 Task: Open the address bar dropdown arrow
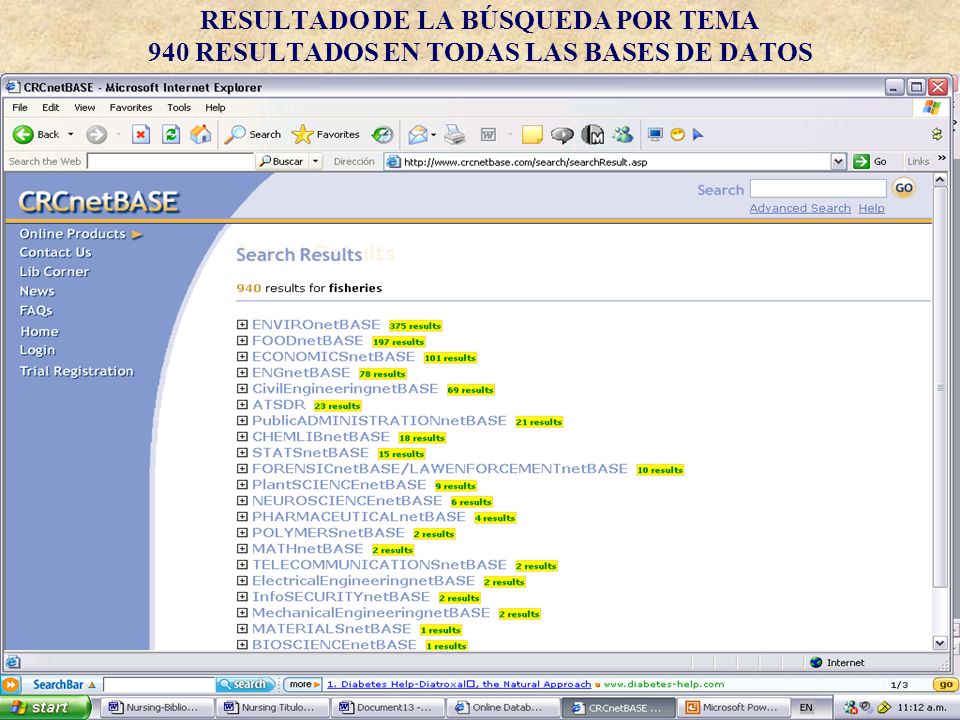(x=838, y=161)
